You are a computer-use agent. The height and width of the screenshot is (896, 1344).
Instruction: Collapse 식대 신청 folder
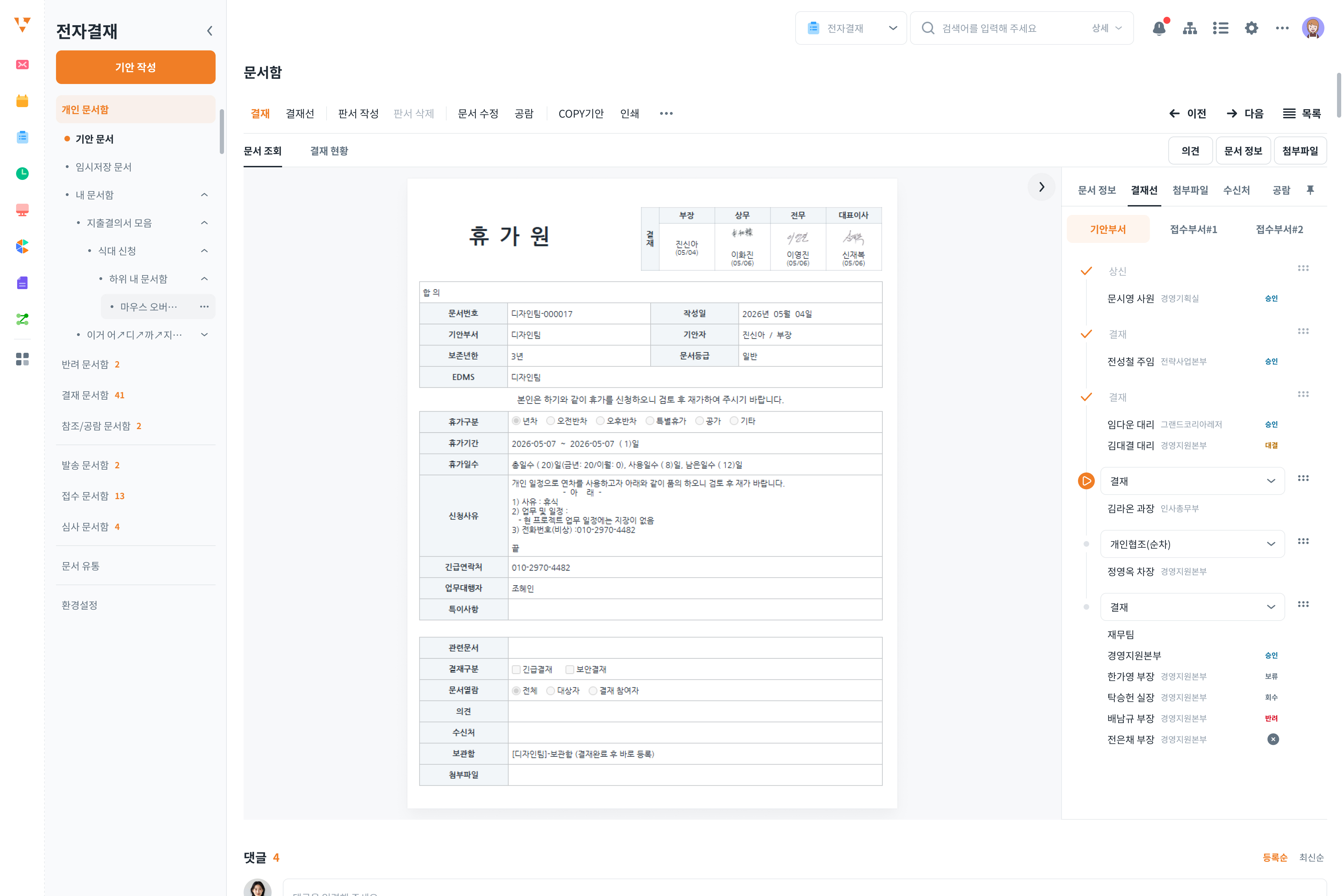(204, 251)
